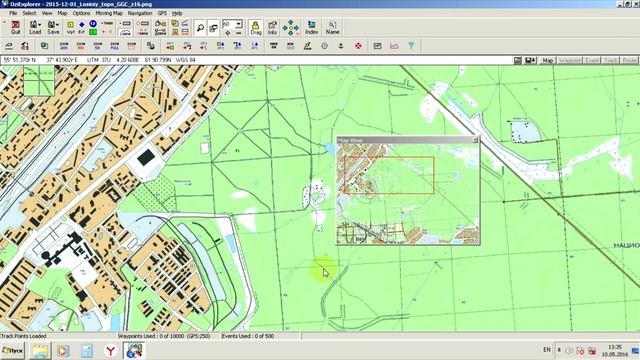
Task: Open the Navigation menu
Action: tap(140, 13)
